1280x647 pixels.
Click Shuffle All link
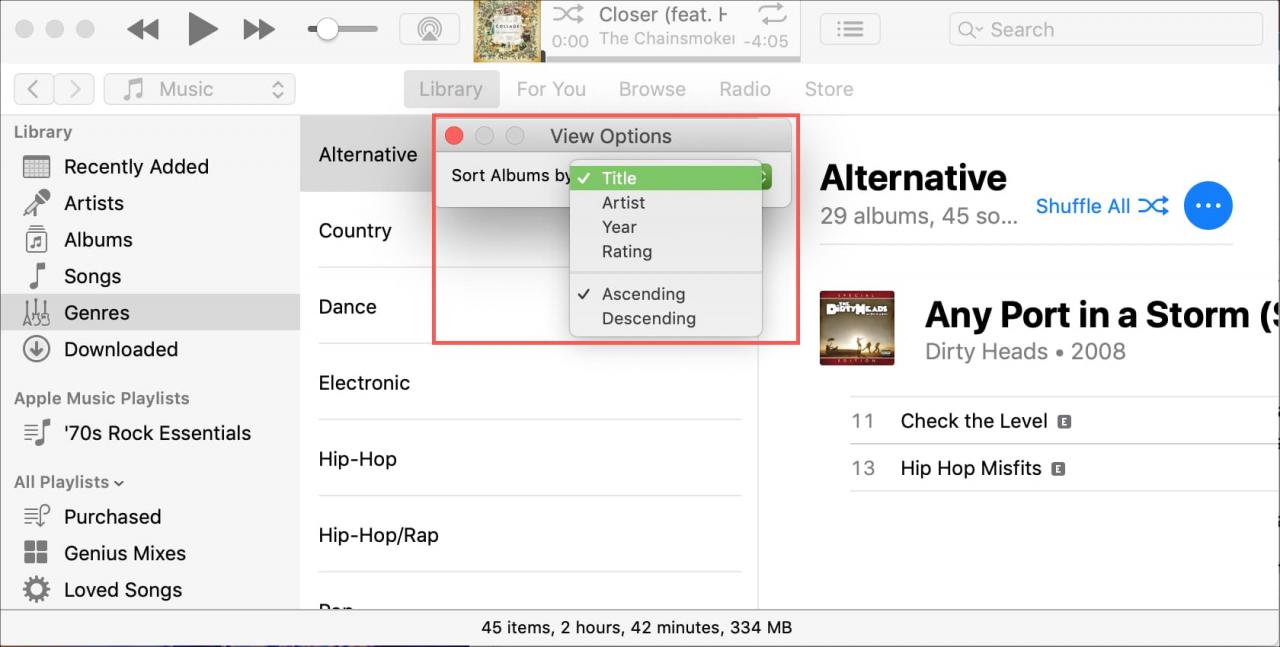1101,206
